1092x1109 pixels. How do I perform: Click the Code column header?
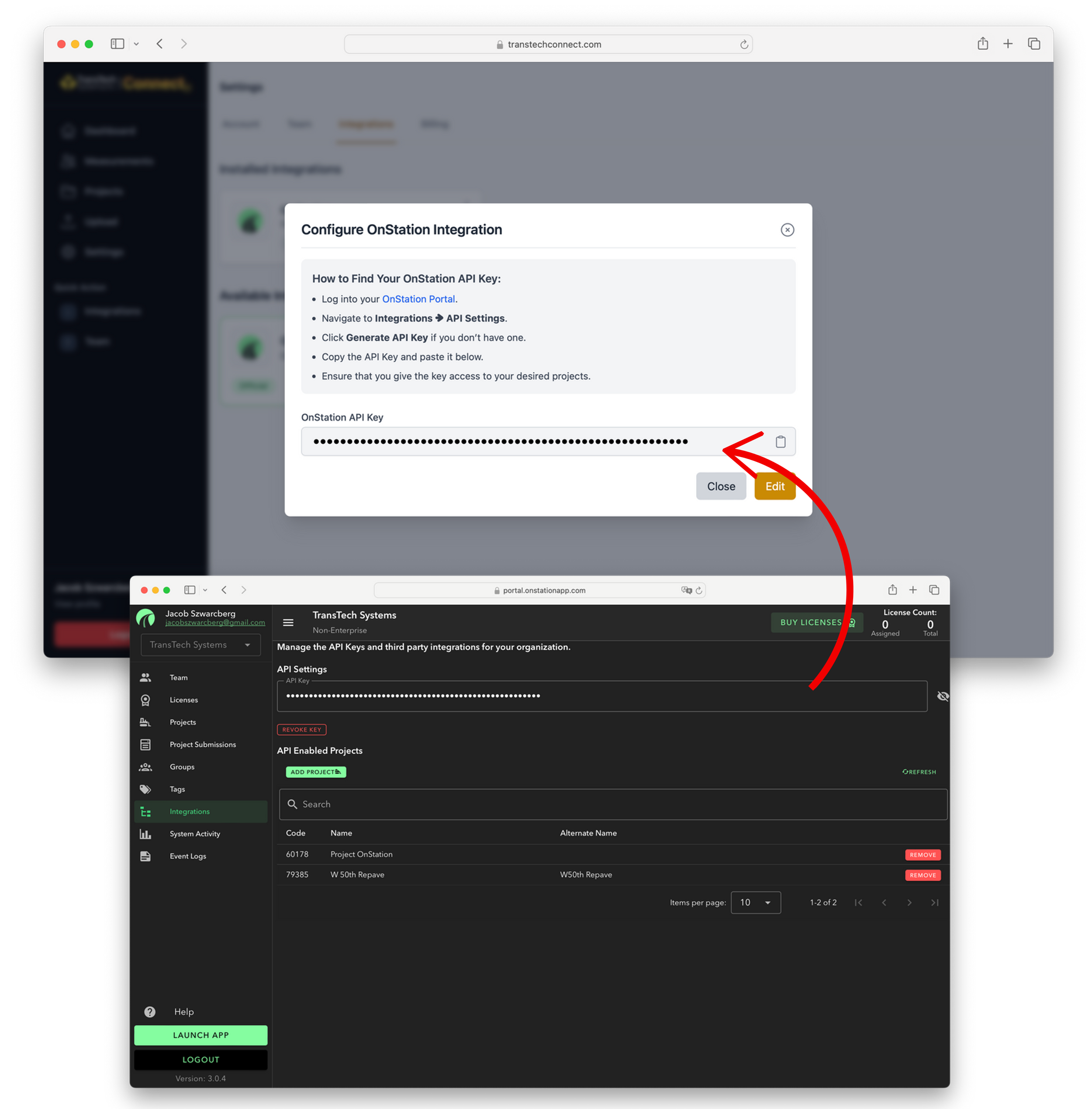[x=295, y=832]
